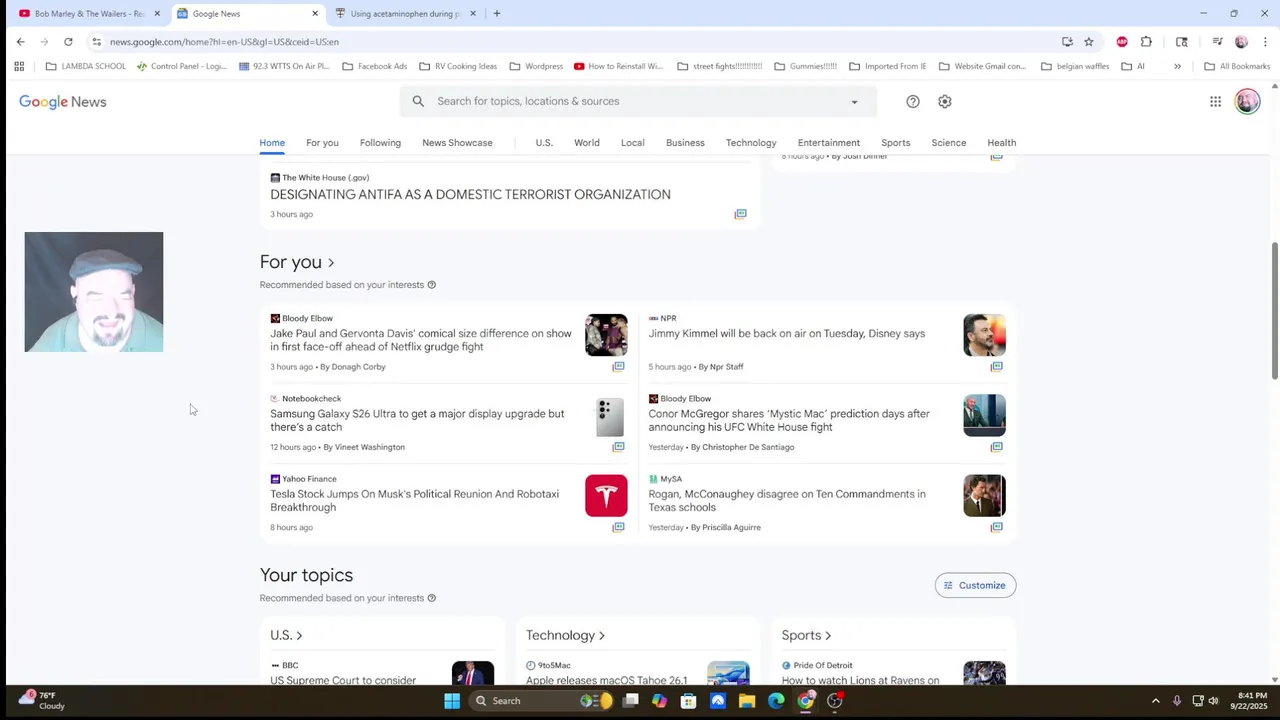Image resolution: width=1280 pixels, height=720 pixels.
Task: Open LAMBDA SCHOOL bookmark folder
Action: 86,66
